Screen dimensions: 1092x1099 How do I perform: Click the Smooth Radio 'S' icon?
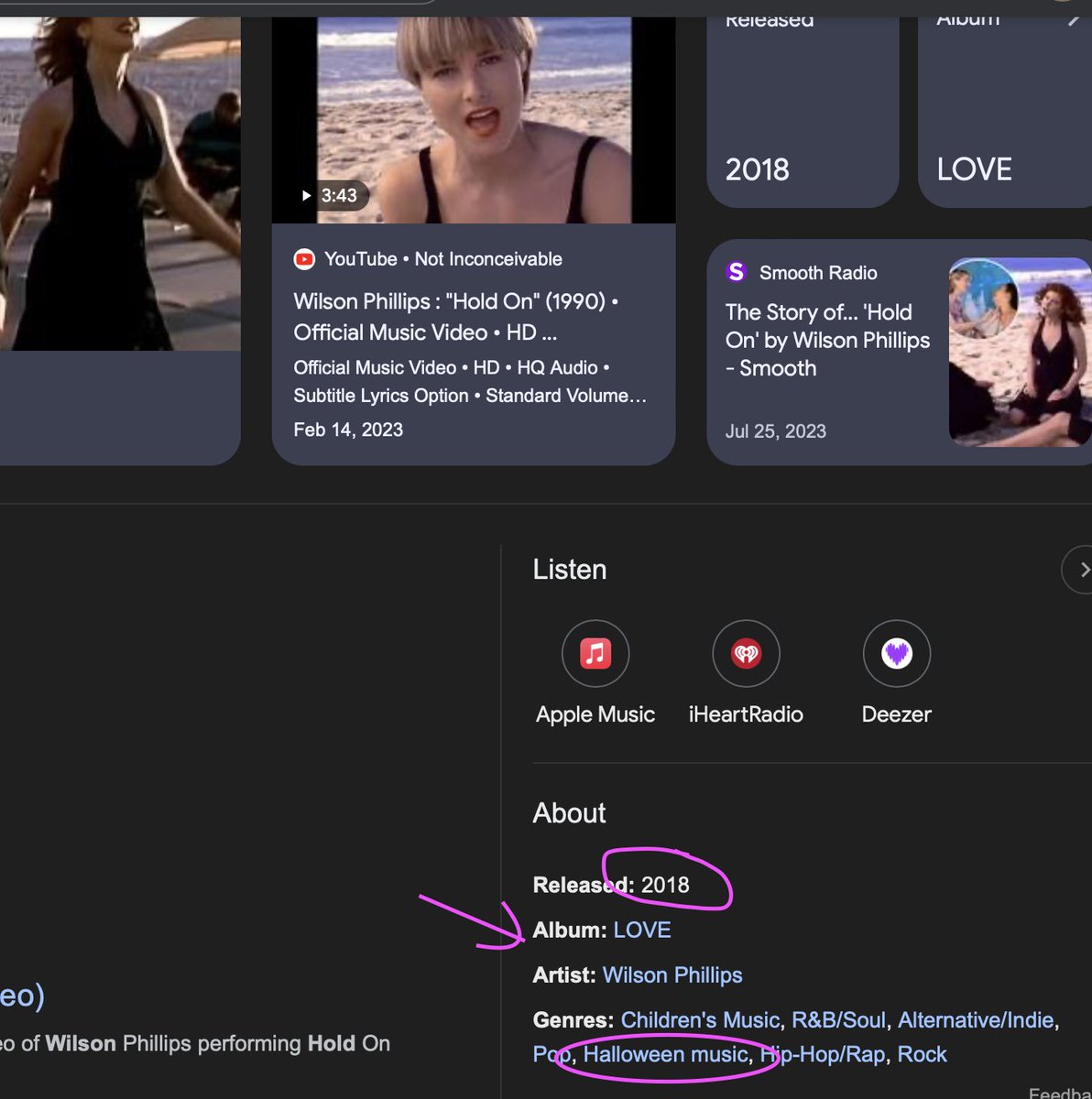737,272
